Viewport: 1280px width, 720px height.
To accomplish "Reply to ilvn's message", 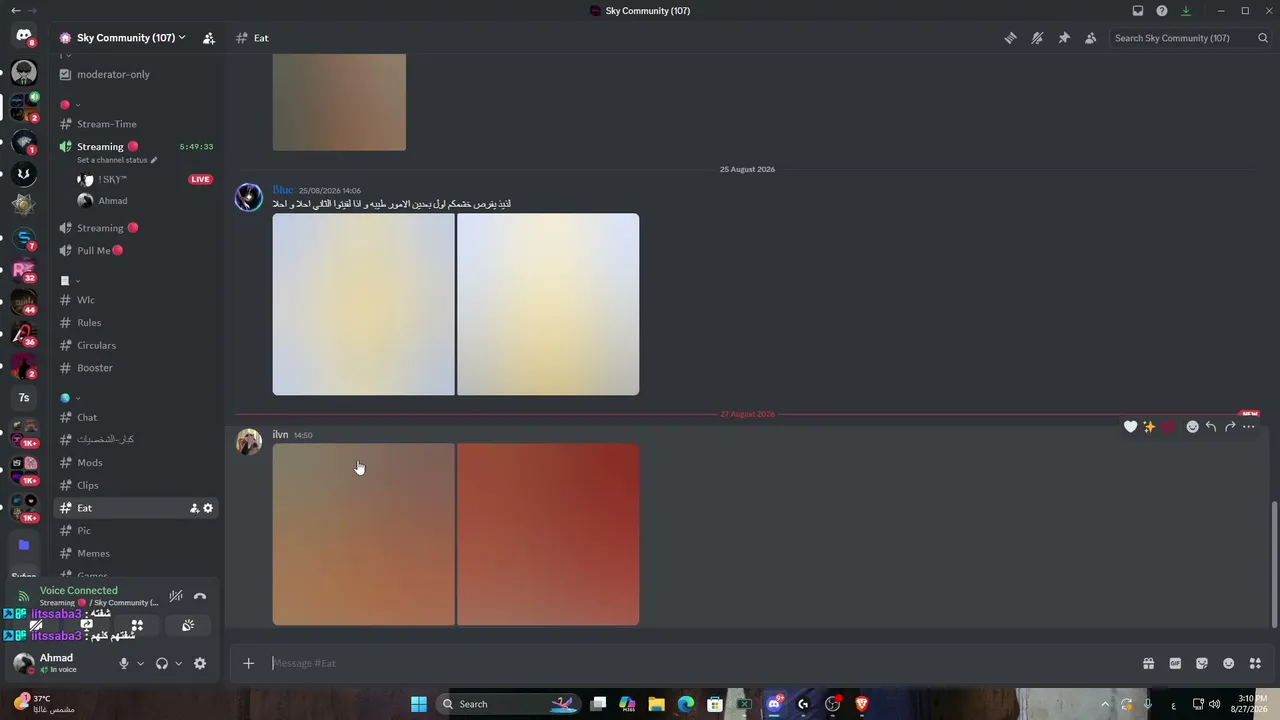I will click(x=1211, y=427).
